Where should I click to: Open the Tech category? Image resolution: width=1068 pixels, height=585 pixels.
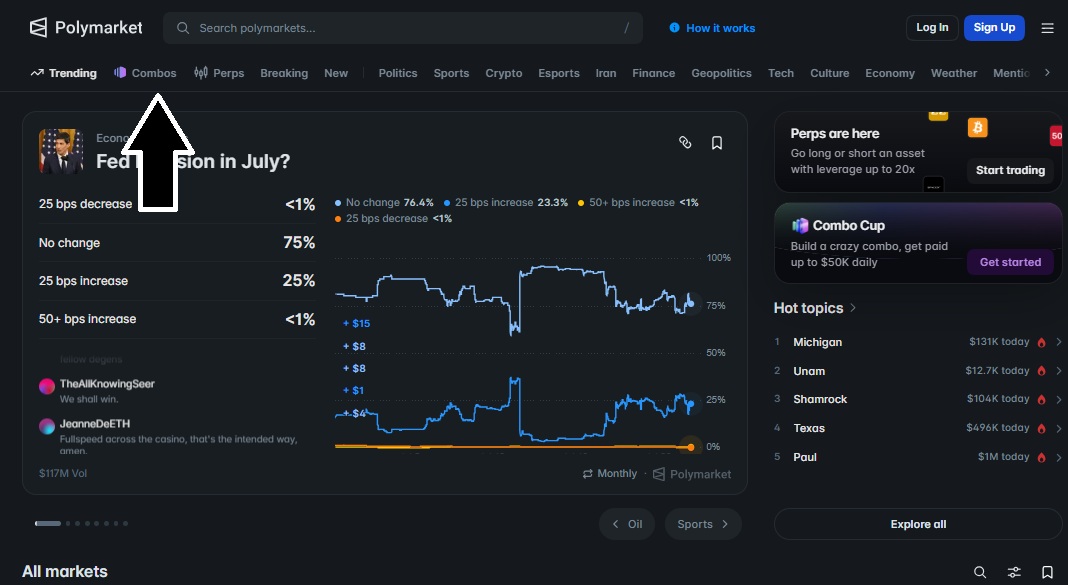(781, 73)
